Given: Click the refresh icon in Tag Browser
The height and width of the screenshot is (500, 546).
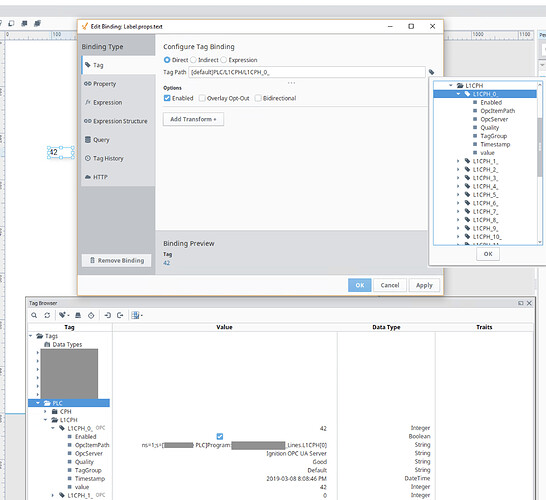Looking at the screenshot, I should coord(47,315).
